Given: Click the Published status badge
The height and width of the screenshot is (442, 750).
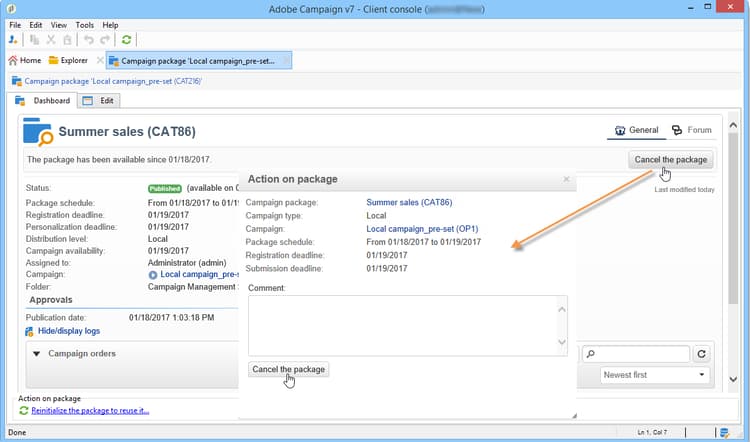Looking at the screenshot, I should [x=165, y=188].
